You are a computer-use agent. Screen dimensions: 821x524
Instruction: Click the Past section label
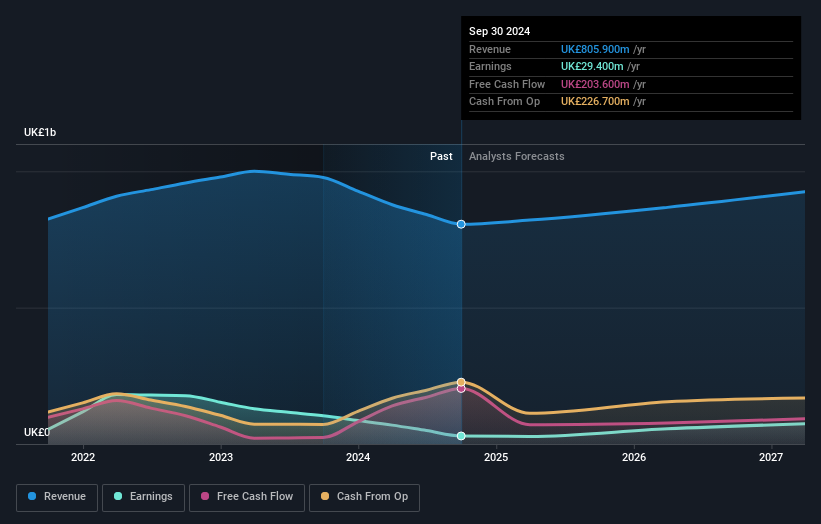tap(441, 156)
